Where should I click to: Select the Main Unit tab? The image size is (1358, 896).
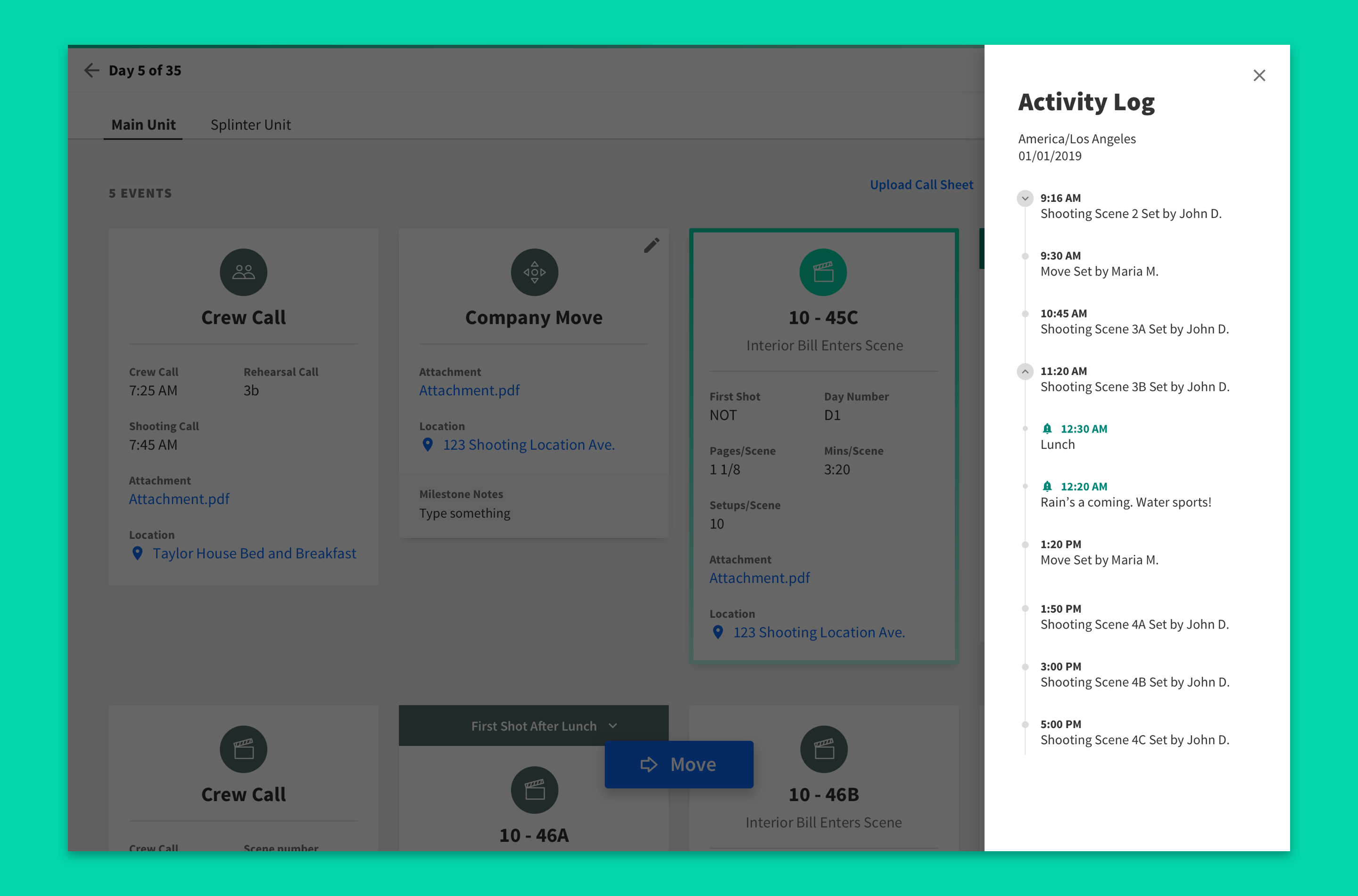tap(143, 124)
